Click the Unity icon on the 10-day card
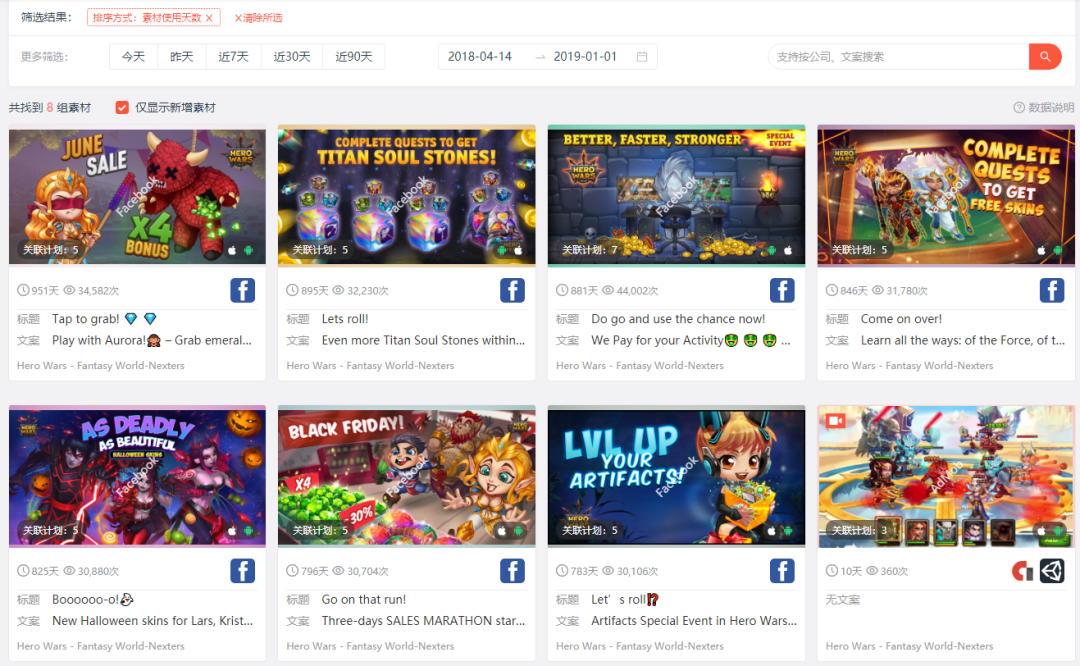The width and height of the screenshot is (1080, 666). [1052, 570]
